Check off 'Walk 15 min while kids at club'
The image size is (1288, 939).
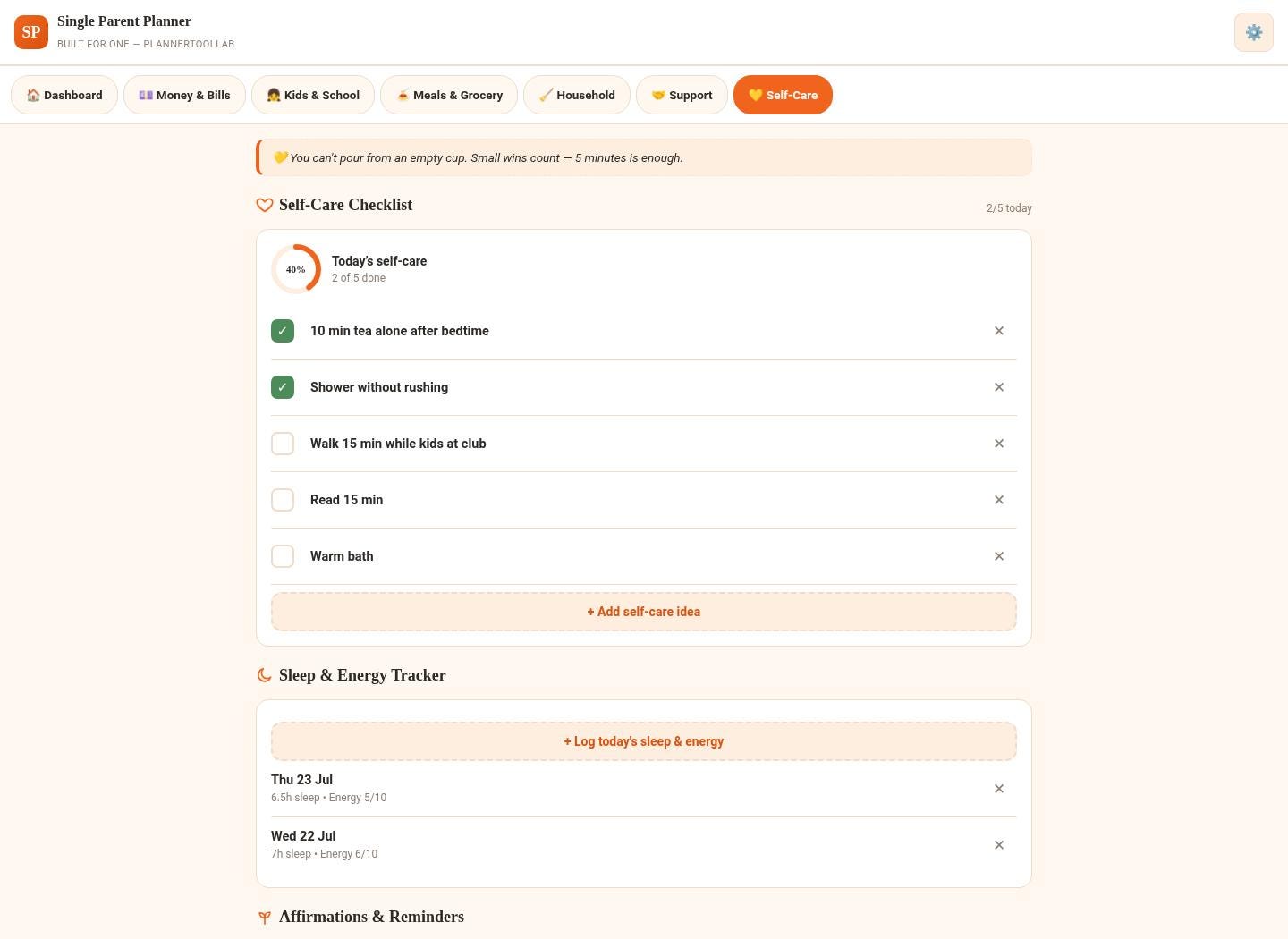tap(283, 444)
